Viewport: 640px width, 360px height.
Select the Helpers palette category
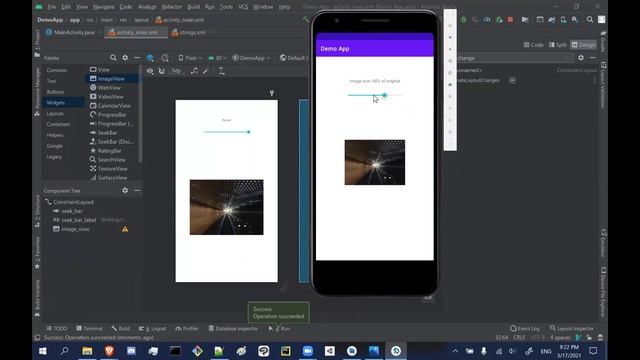(55, 135)
